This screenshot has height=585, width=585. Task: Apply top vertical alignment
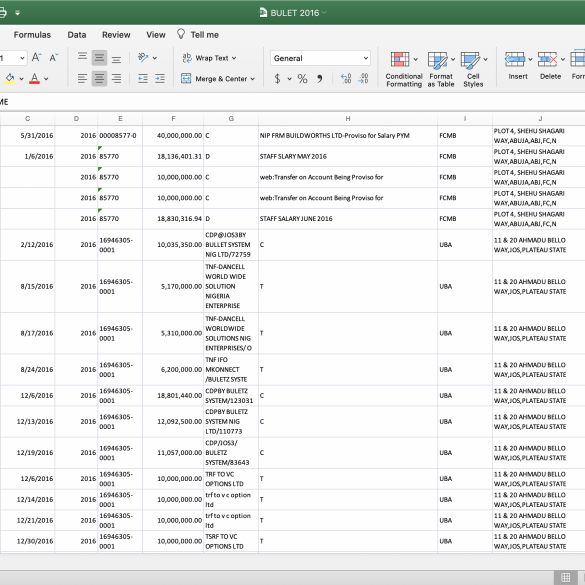coord(82,57)
